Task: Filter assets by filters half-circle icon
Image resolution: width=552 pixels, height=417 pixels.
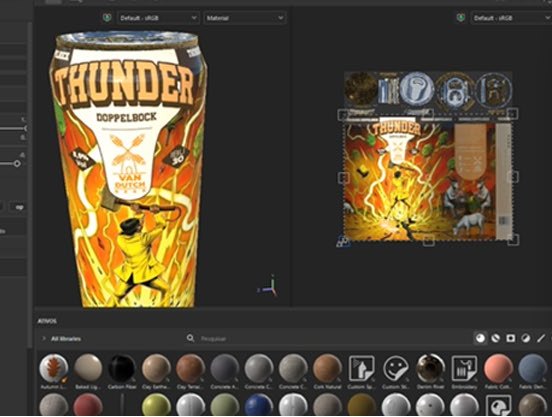Action: coord(526,338)
